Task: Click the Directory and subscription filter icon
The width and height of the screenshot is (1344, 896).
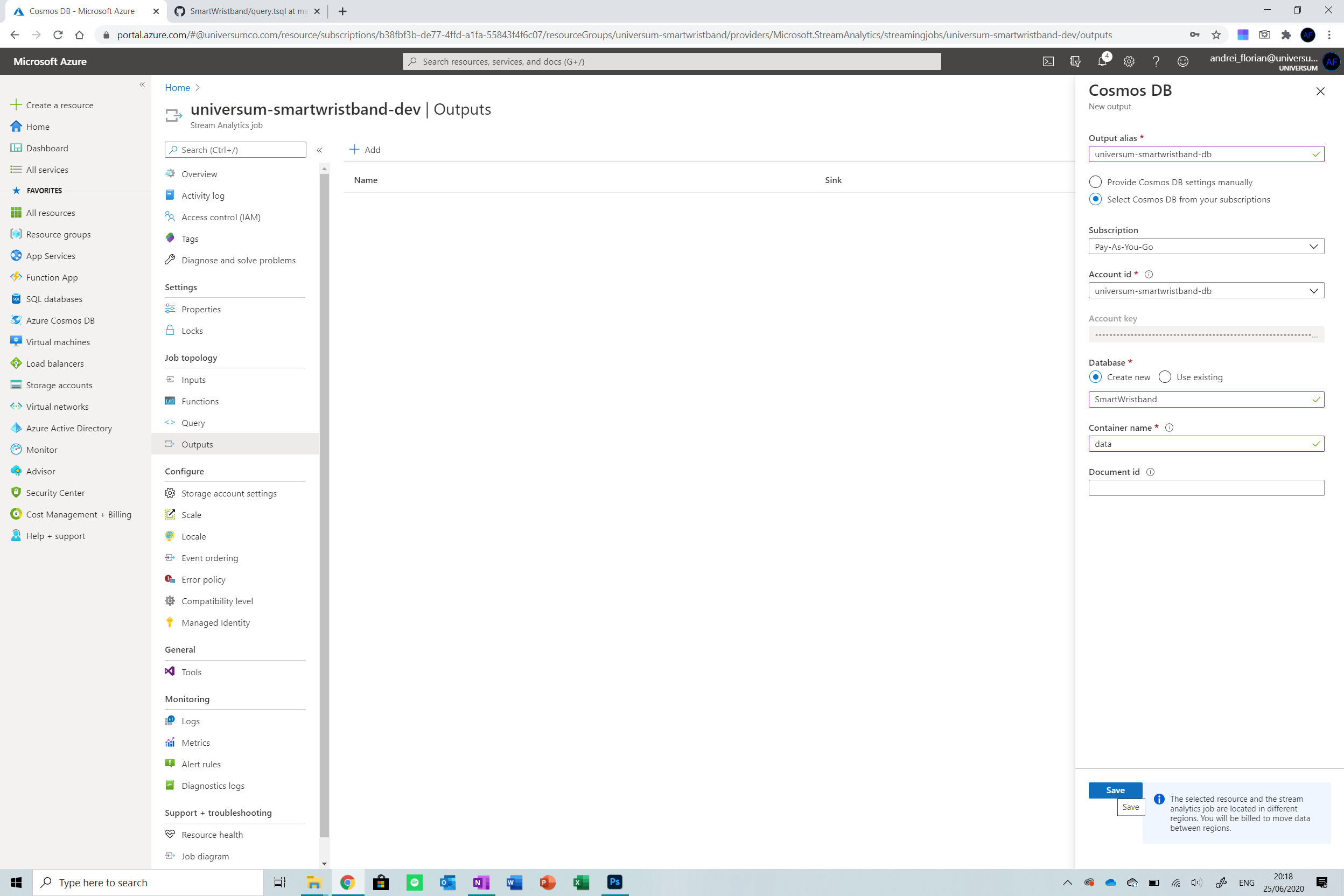Action: click(1075, 61)
